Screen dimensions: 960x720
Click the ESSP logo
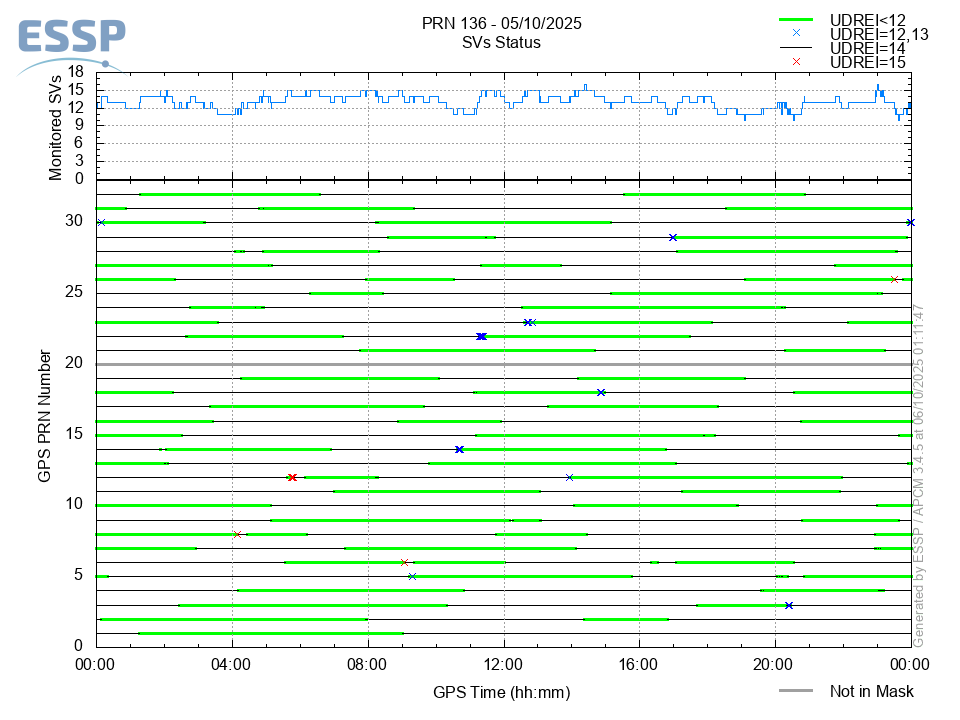70,40
